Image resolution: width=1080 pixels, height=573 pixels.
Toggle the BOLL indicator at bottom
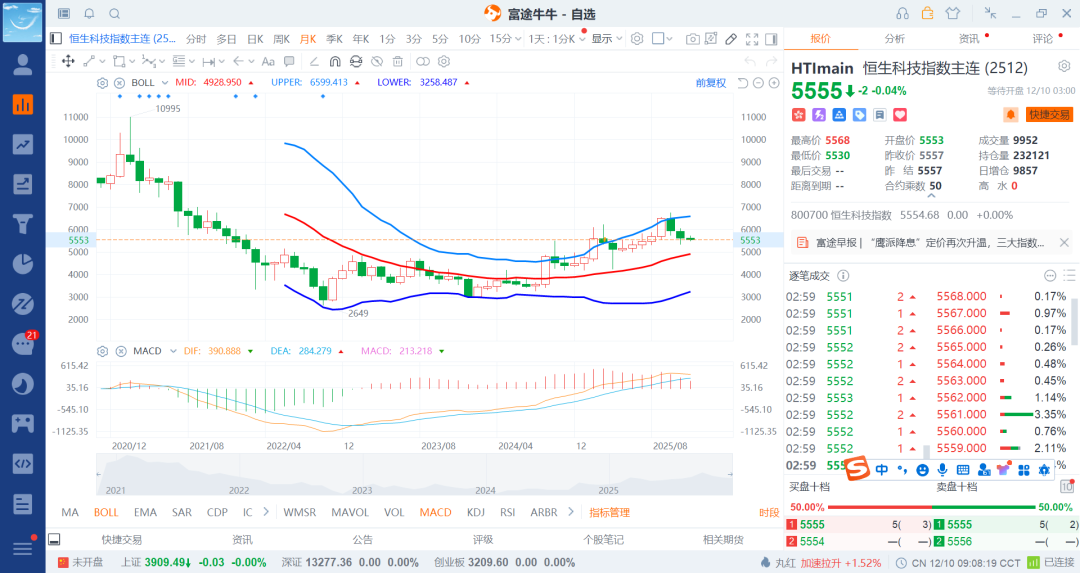(106, 512)
